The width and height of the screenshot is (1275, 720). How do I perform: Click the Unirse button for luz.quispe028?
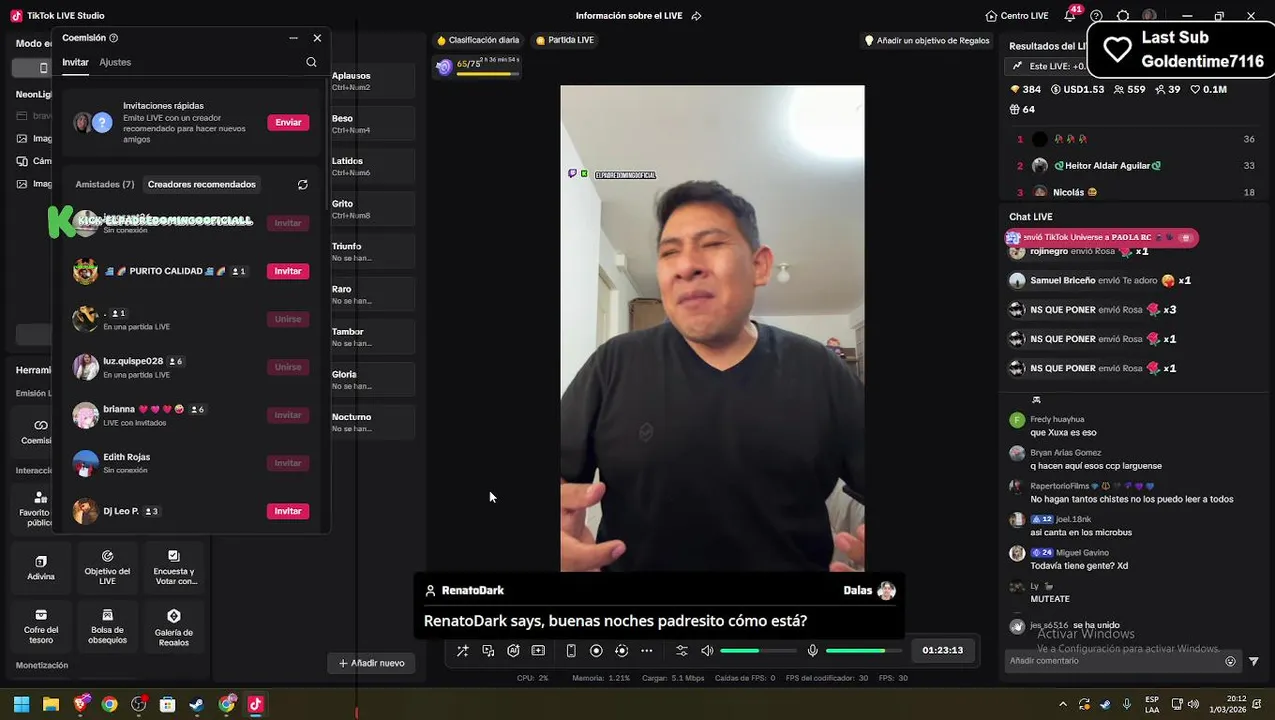288,367
